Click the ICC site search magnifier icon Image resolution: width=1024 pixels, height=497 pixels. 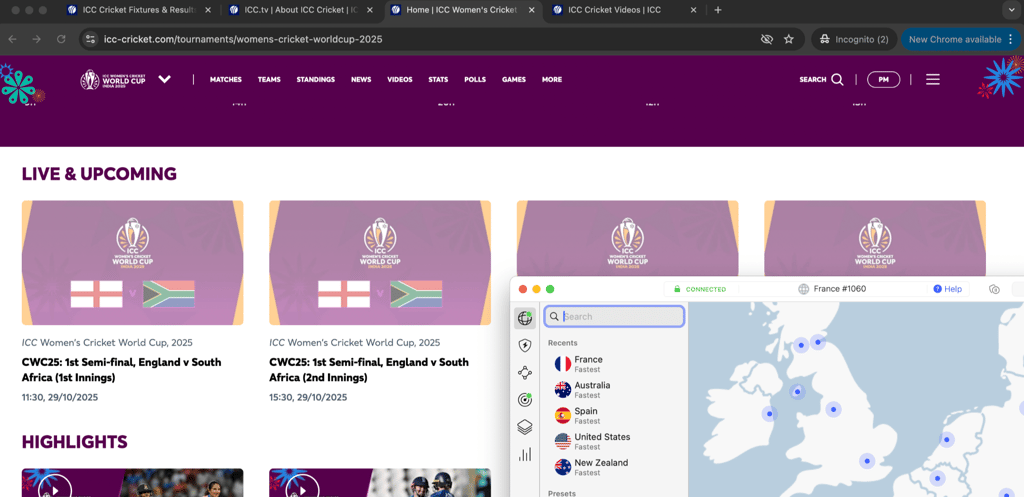(x=837, y=80)
